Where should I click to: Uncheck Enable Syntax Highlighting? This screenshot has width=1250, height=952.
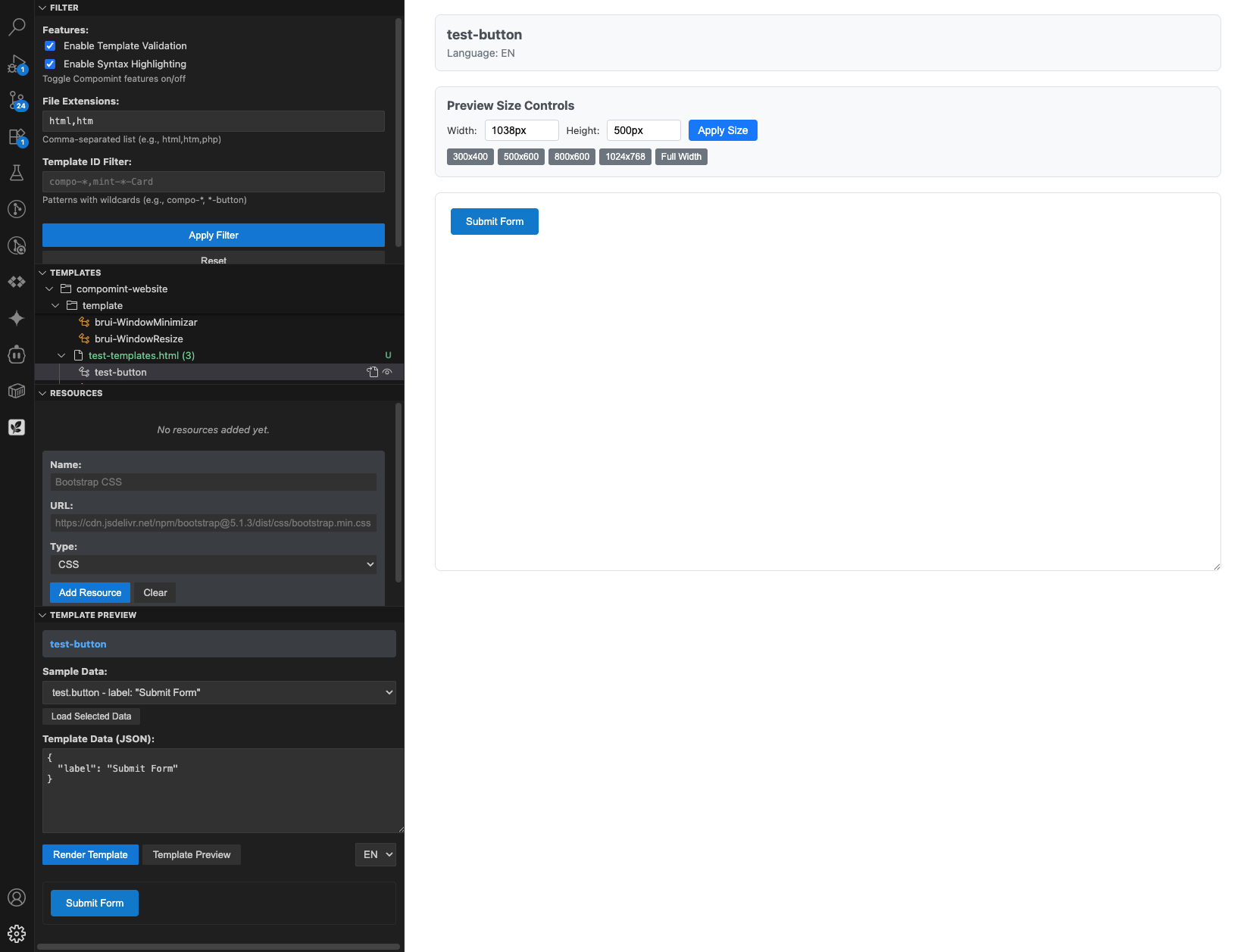(x=50, y=64)
